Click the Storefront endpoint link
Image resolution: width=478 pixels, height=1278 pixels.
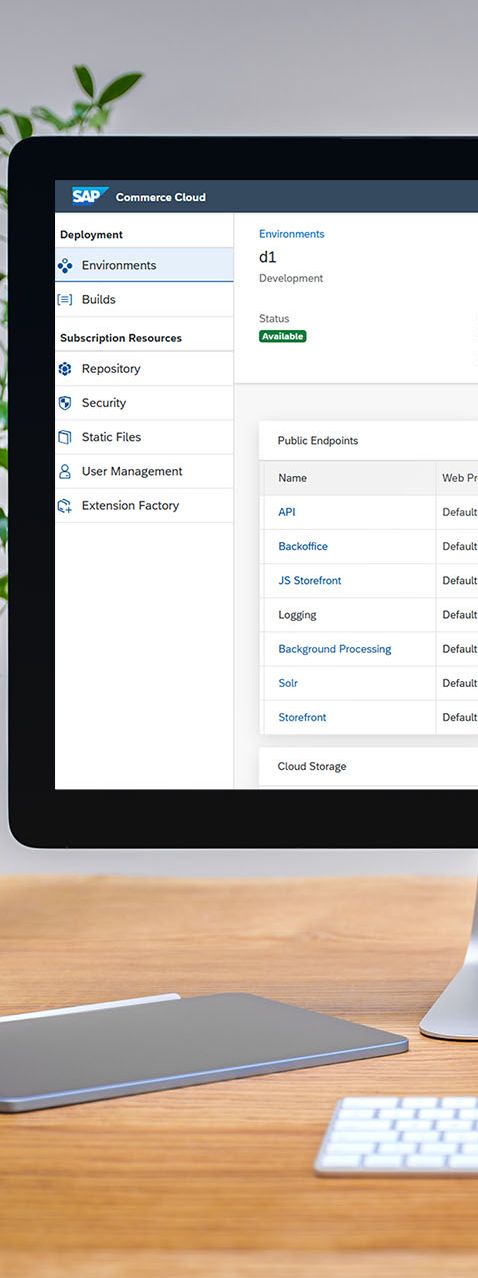coord(302,717)
